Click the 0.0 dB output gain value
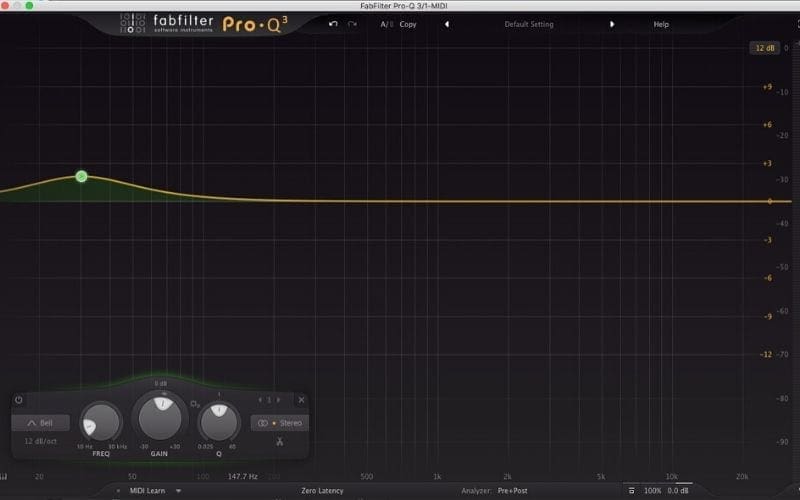Image resolution: width=800 pixels, height=500 pixels. tap(678, 491)
